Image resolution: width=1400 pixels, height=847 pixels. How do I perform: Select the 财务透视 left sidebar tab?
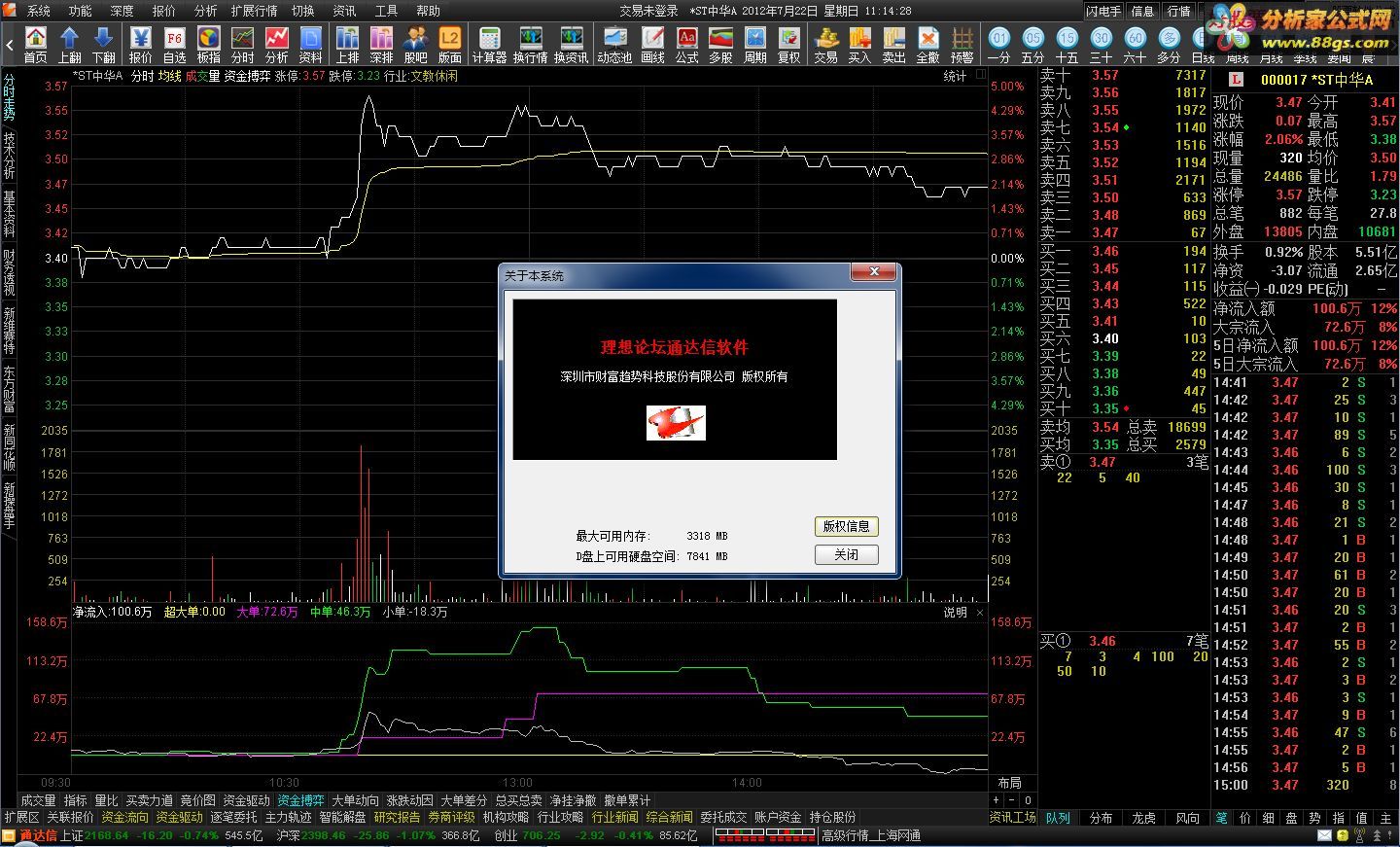[9, 273]
